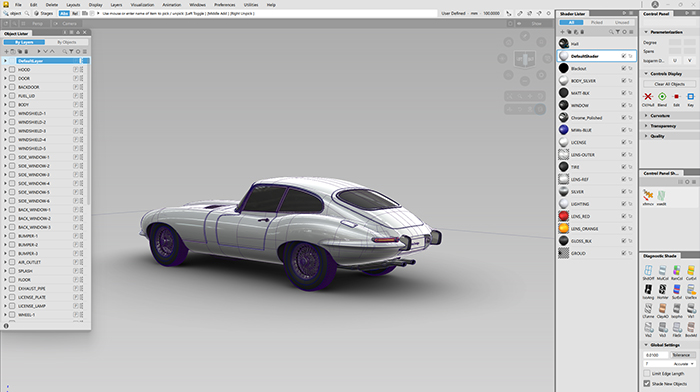Open the Visualization menu
700x392 pixels.
pyautogui.click(x=142, y=5)
